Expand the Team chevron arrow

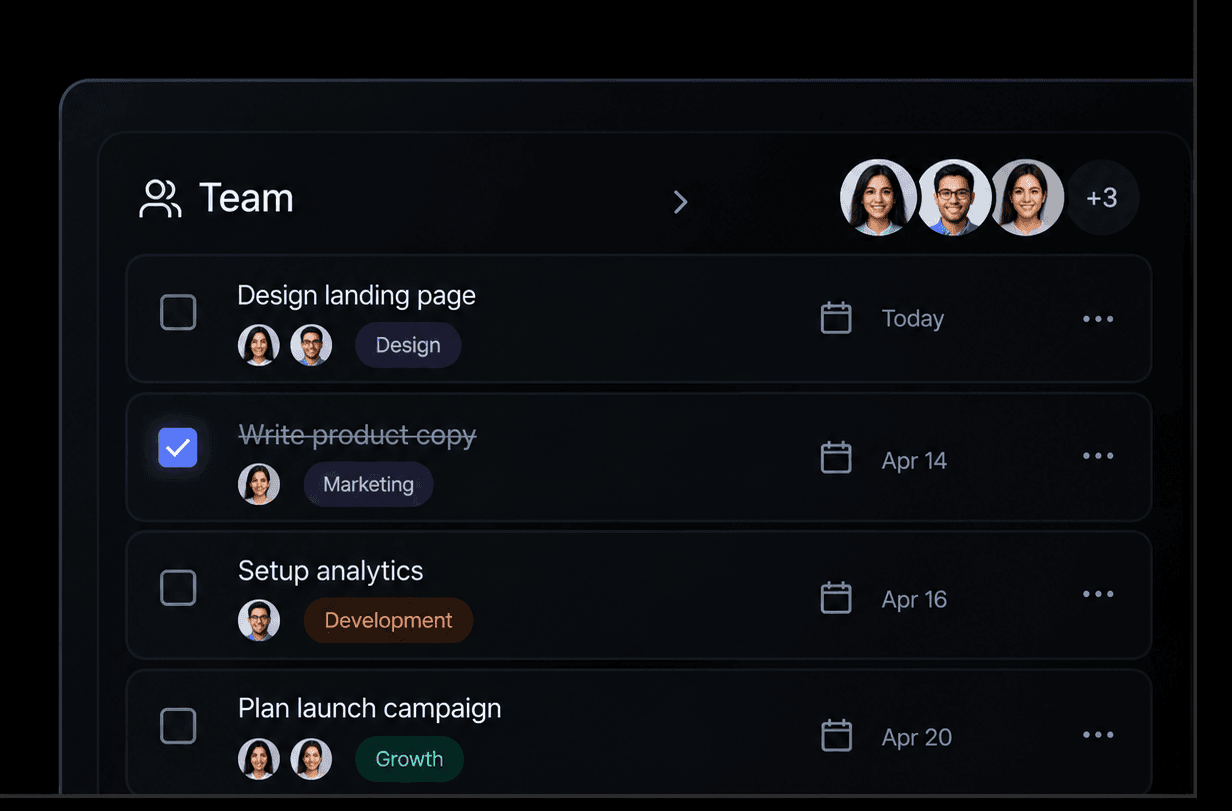pyautogui.click(x=680, y=202)
